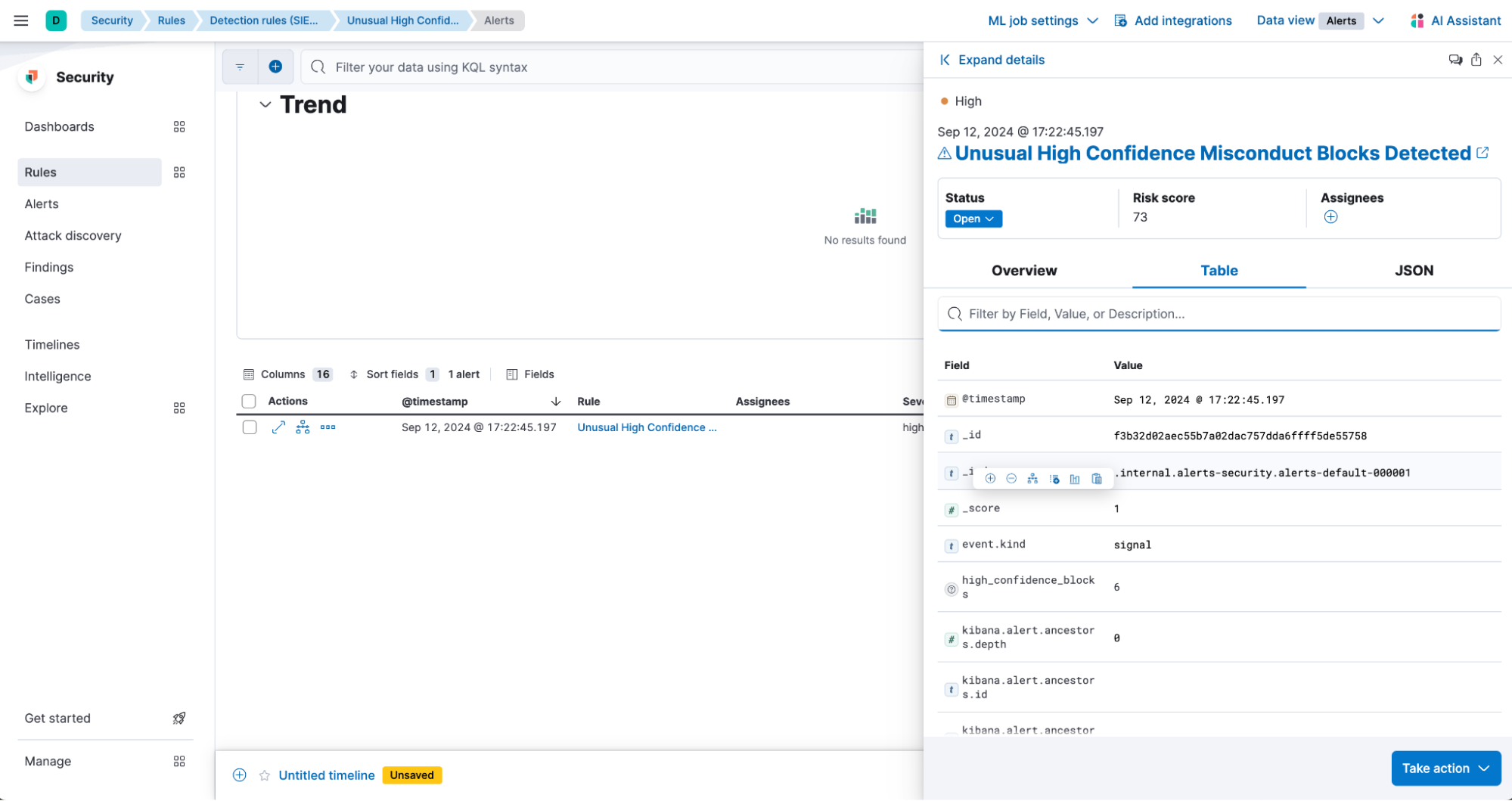Collapse the Trend section

[265, 104]
